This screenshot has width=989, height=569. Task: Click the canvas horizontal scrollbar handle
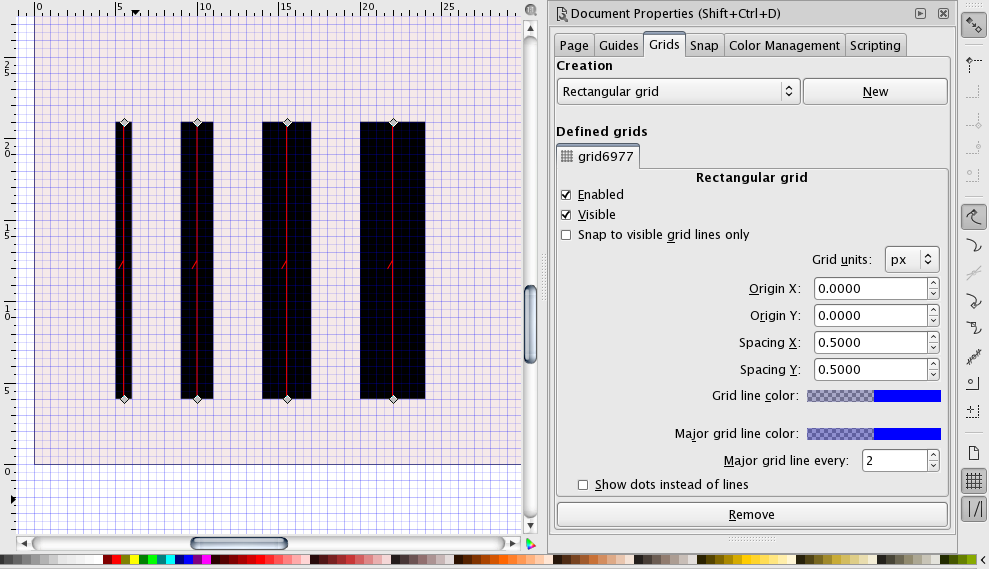coord(239,543)
